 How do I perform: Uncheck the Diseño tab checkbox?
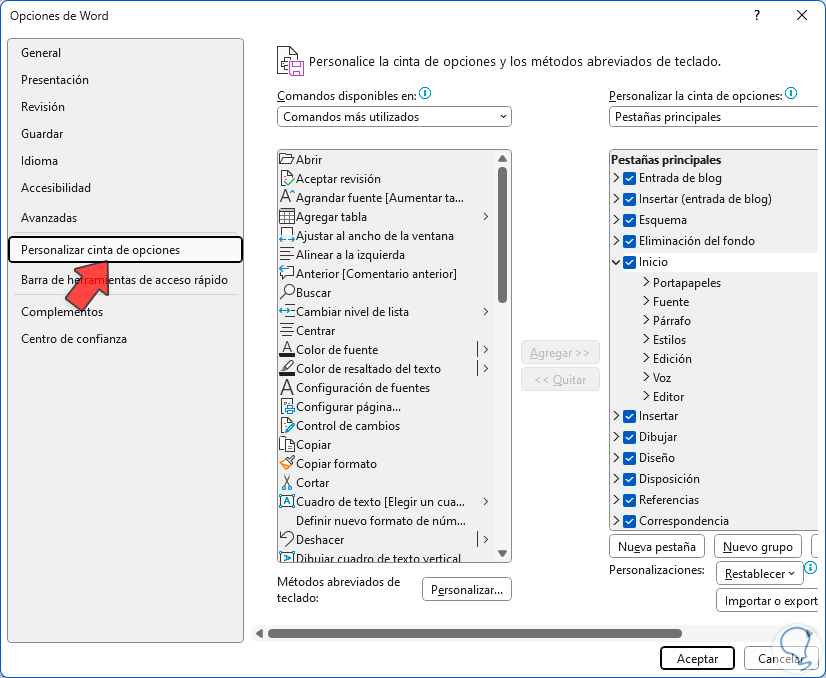click(629, 458)
